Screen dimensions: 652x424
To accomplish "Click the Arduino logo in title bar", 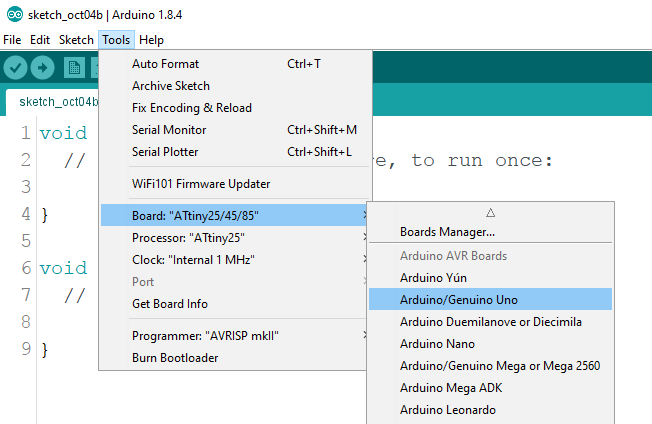I will tap(10, 16).
